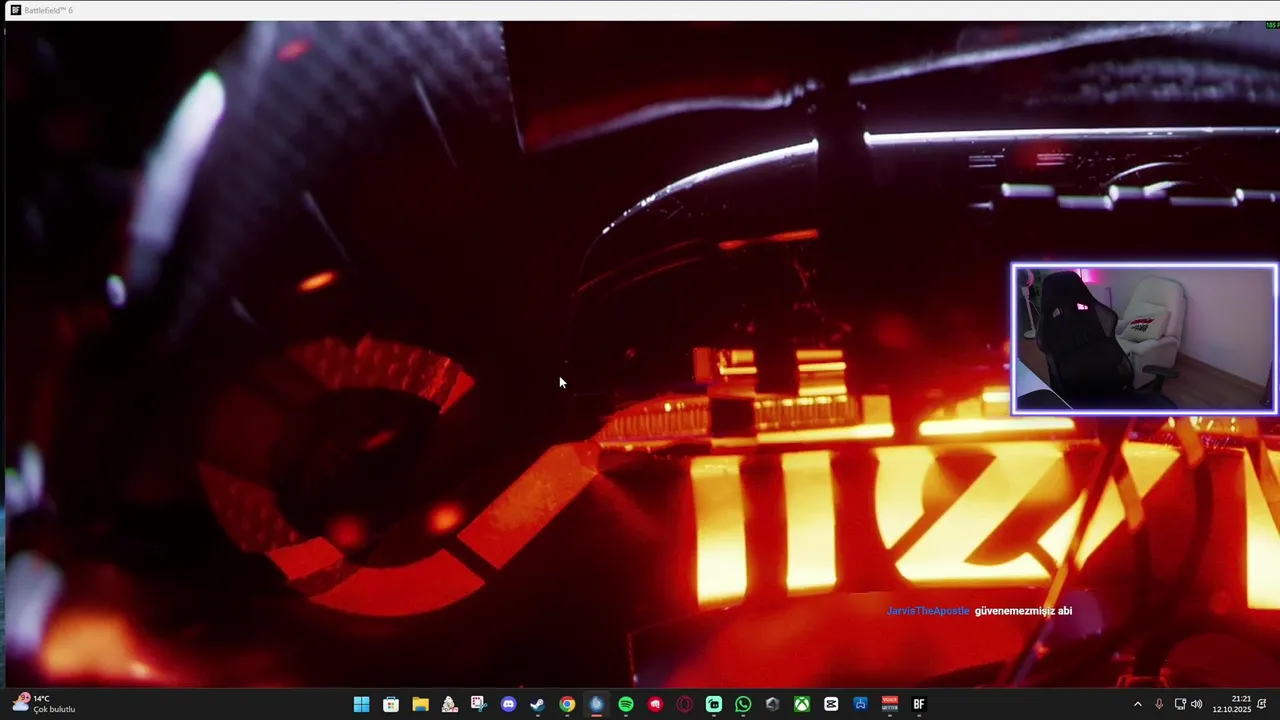
Task: Click the Battlefield 6 window title icon
Action: 15,10
